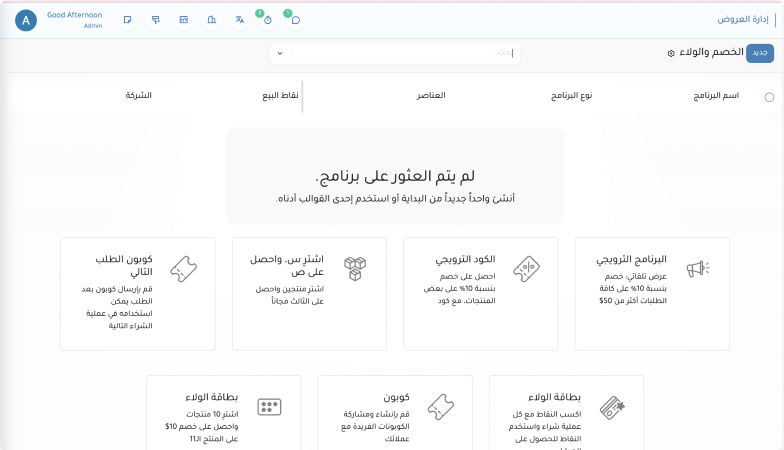Viewport: 784px width, 450px height.
Task: Pick the اشترِ س، واحصل على ص template
Action: pyautogui.click(x=309, y=294)
